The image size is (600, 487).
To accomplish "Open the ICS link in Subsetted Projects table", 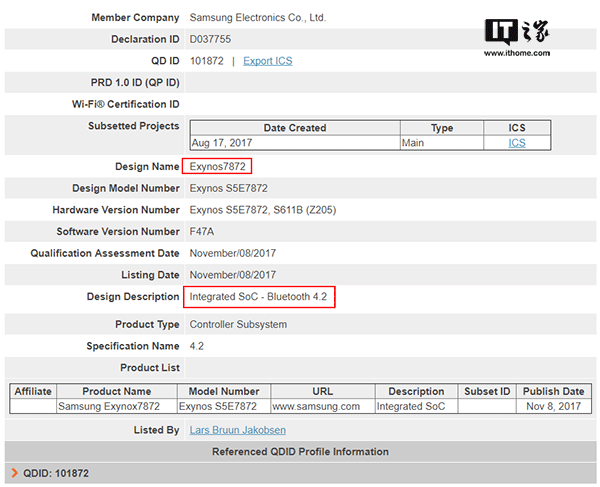I will coord(517,143).
